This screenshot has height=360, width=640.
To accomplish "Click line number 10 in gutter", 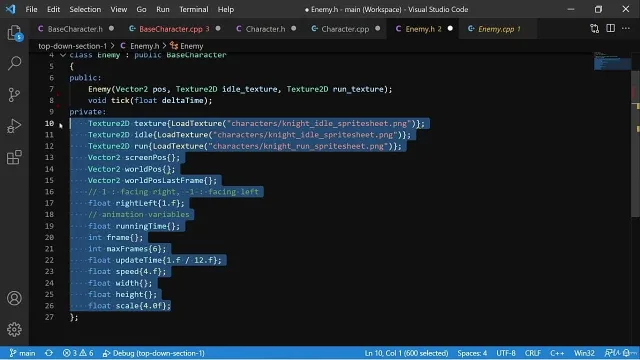I will 49,123.
